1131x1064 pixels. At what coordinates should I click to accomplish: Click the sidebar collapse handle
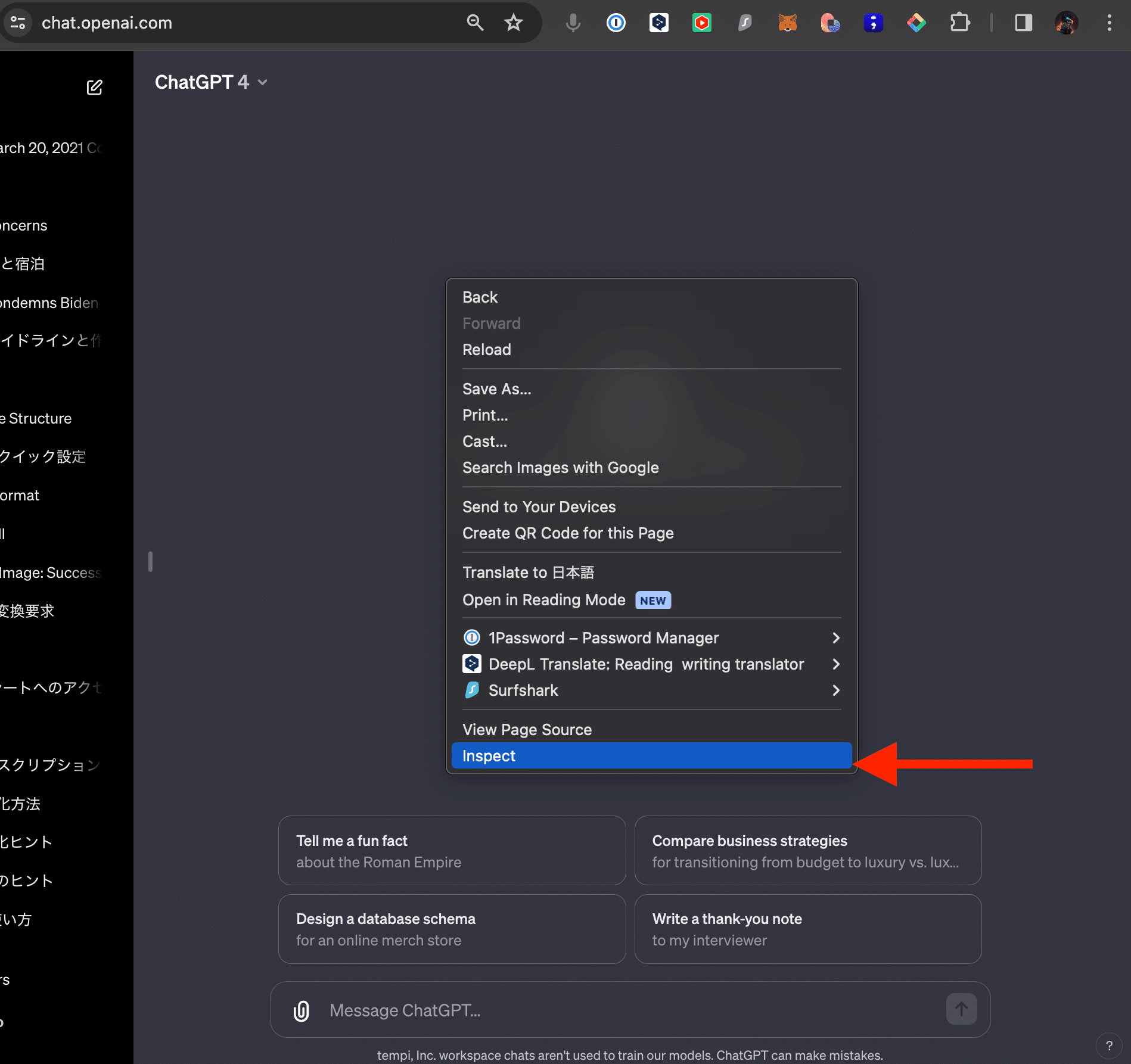tap(150, 561)
